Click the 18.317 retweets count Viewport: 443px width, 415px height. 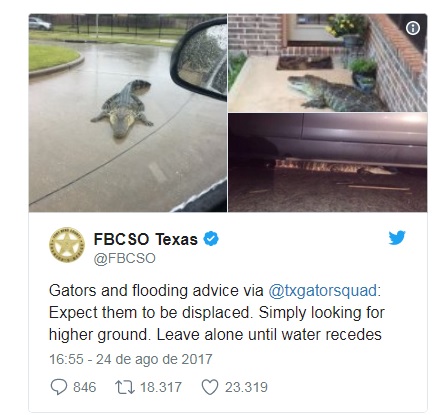(161, 387)
